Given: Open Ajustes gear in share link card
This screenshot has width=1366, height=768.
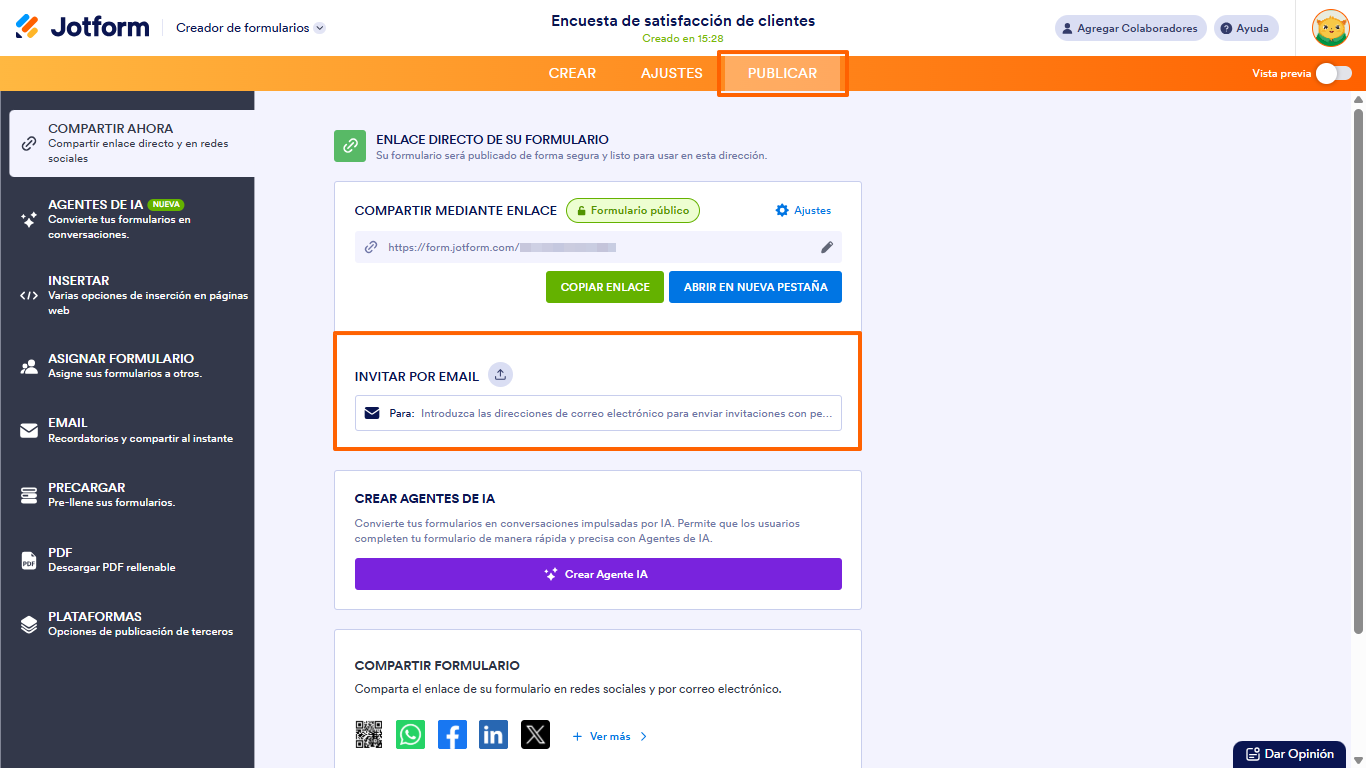Looking at the screenshot, I should coord(803,211).
